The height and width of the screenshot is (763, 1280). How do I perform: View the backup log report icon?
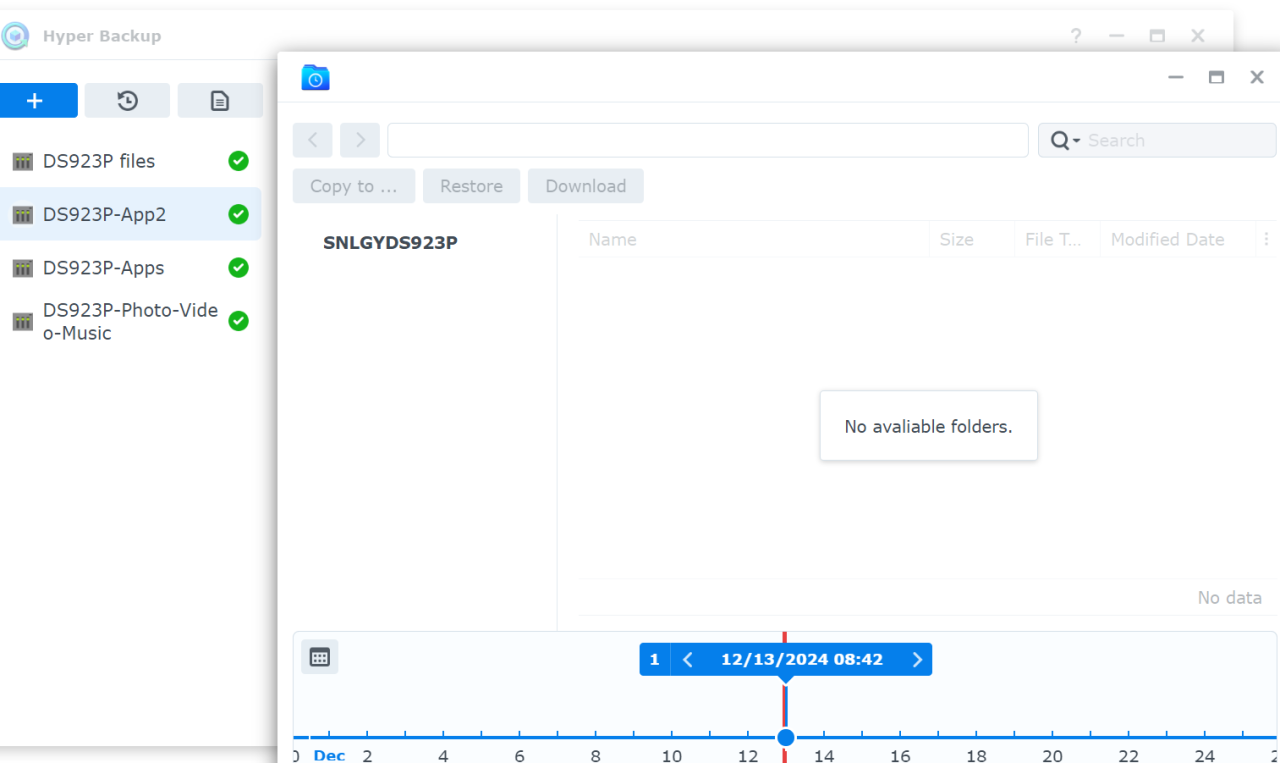point(220,100)
